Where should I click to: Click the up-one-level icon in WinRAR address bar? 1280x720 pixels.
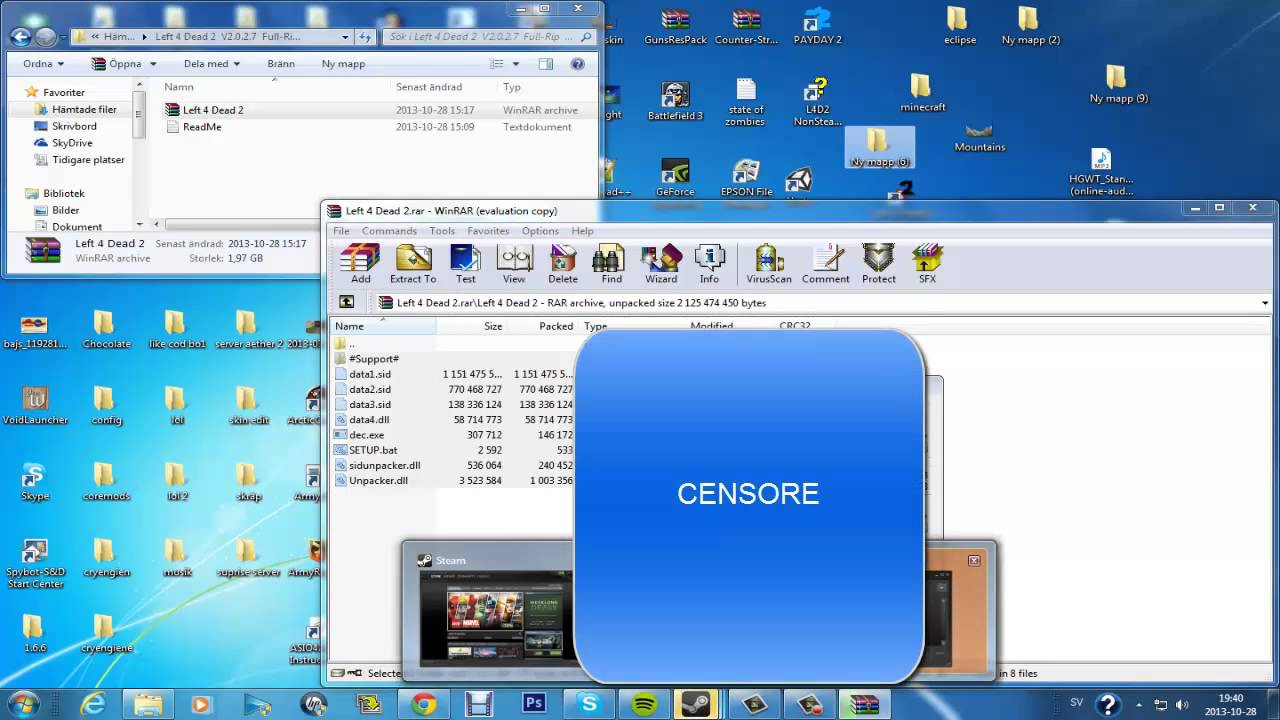(x=346, y=302)
